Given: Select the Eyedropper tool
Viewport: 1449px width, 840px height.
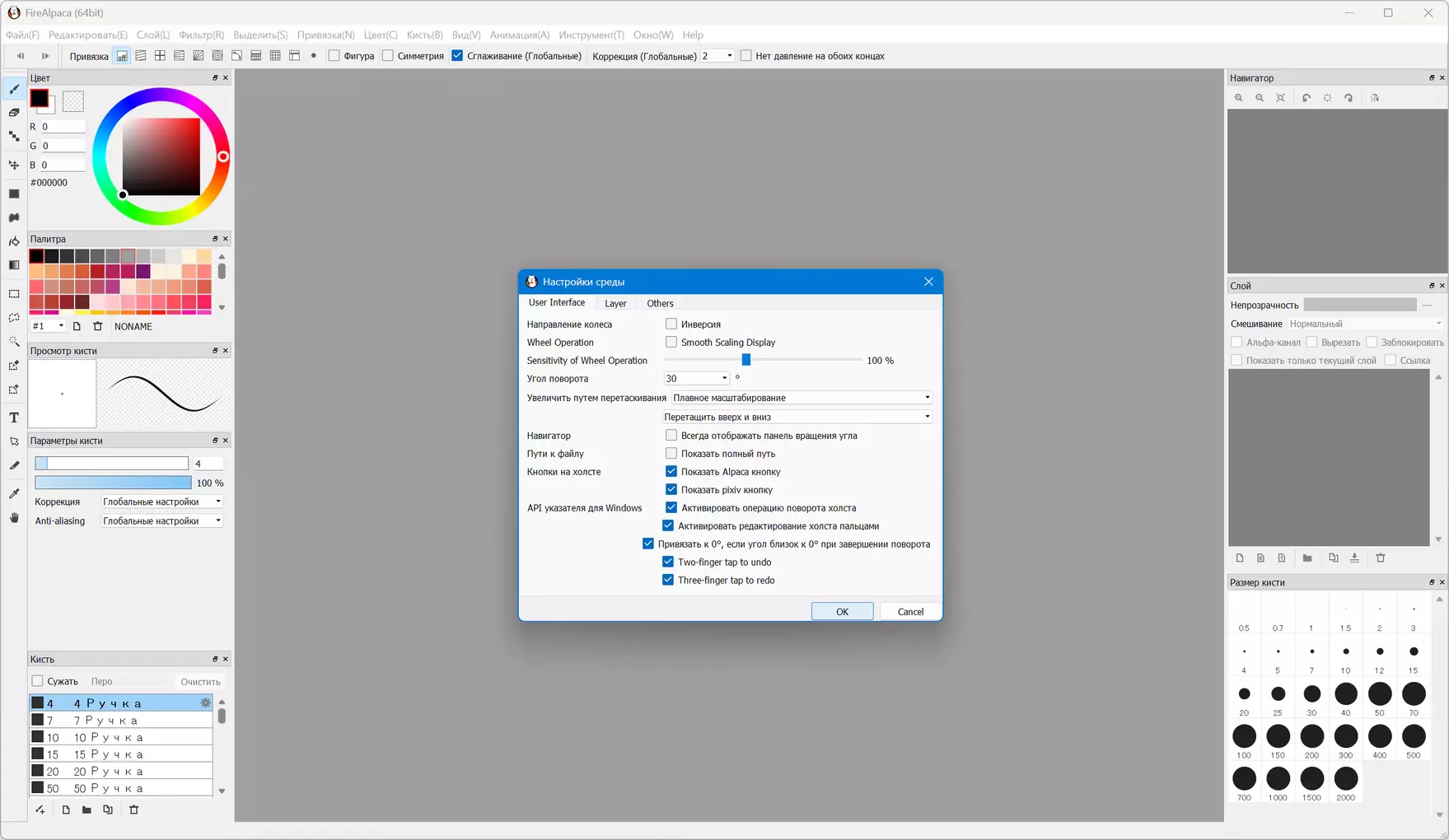Looking at the screenshot, I should [x=14, y=494].
